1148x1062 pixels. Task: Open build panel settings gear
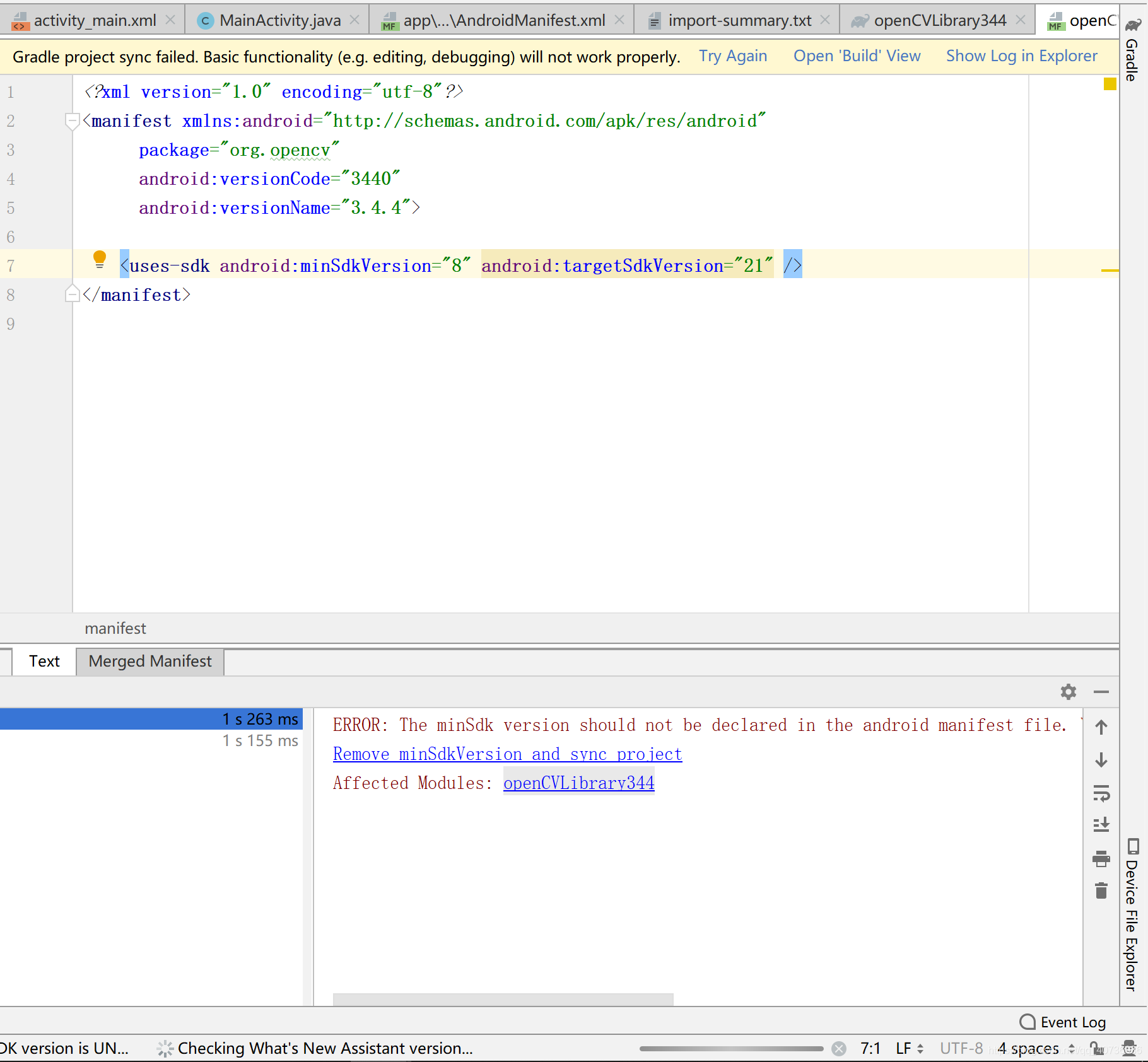tap(1069, 692)
